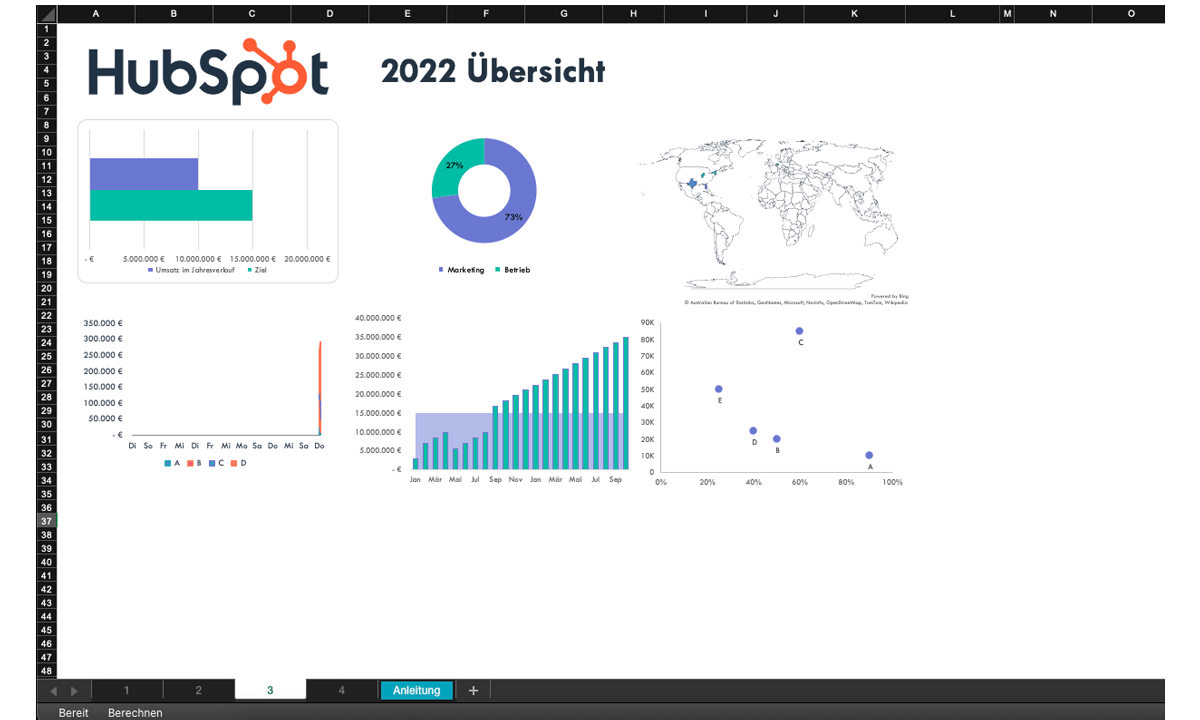Select the 2022 Übersicht title text
The width and height of the screenshot is (1200, 720).
493,72
